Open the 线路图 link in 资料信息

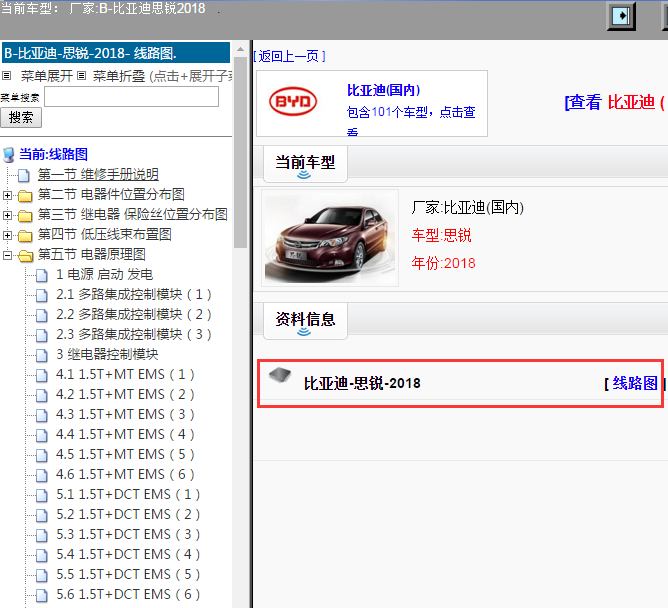[635, 383]
